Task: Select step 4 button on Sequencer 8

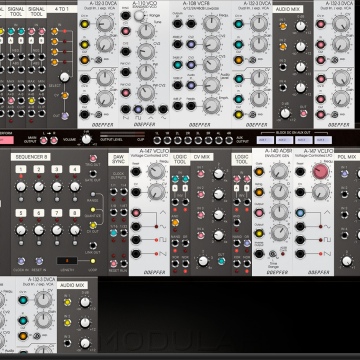Action: coord(75,169)
